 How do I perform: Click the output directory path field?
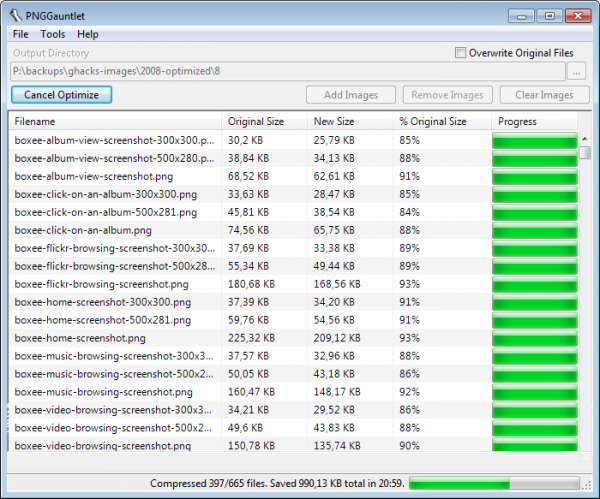pyautogui.click(x=285, y=71)
